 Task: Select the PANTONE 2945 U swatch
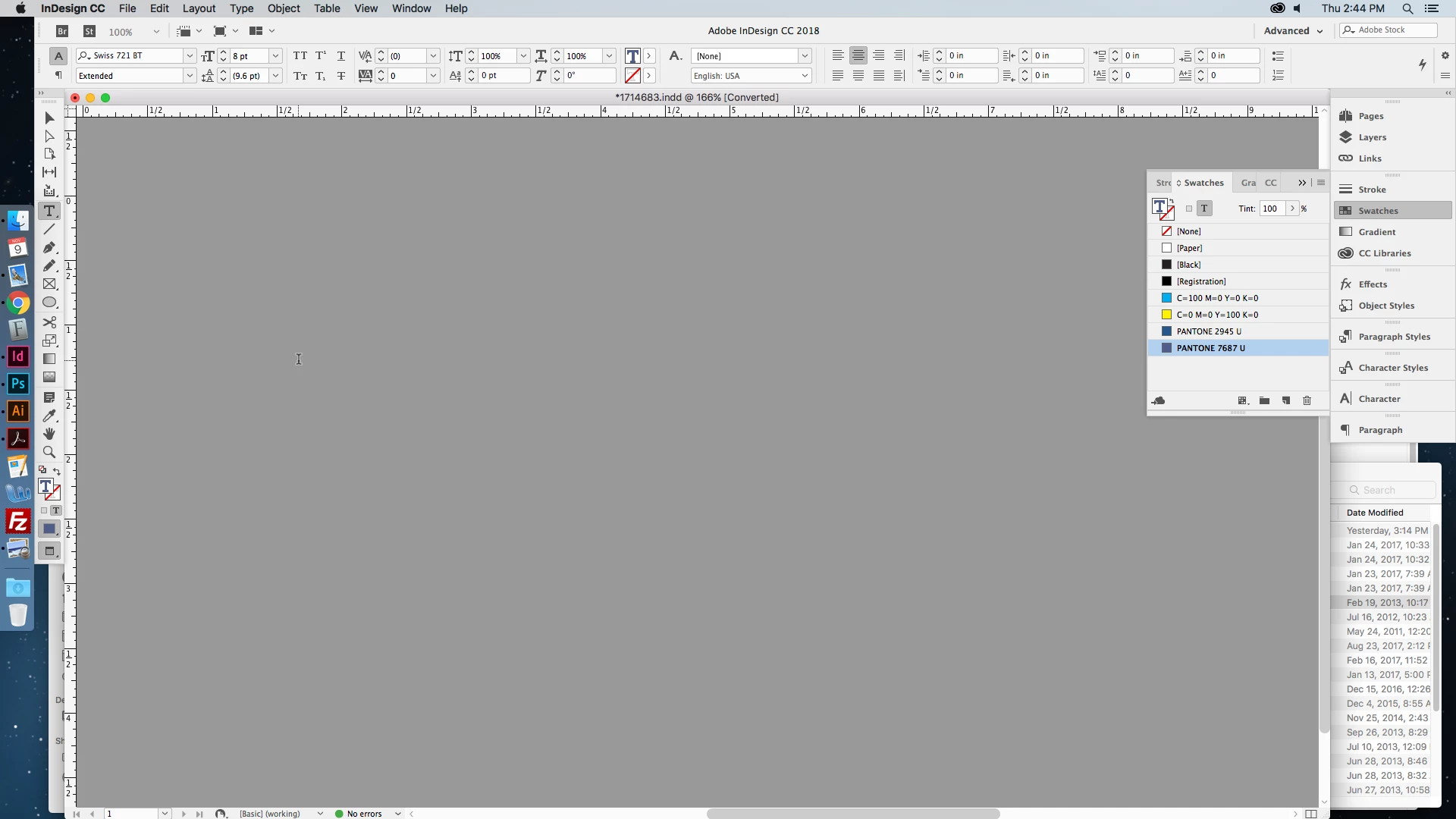(1238, 331)
